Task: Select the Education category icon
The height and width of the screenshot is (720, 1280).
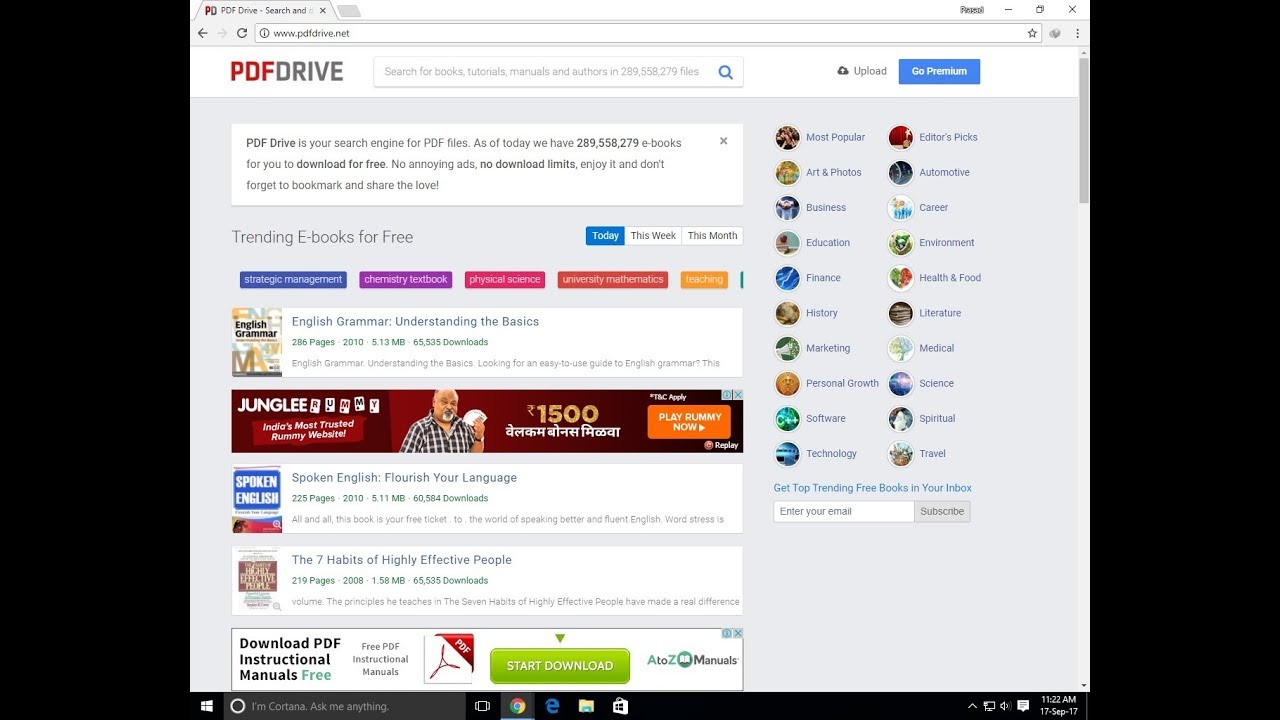Action: (x=787, y=242)
